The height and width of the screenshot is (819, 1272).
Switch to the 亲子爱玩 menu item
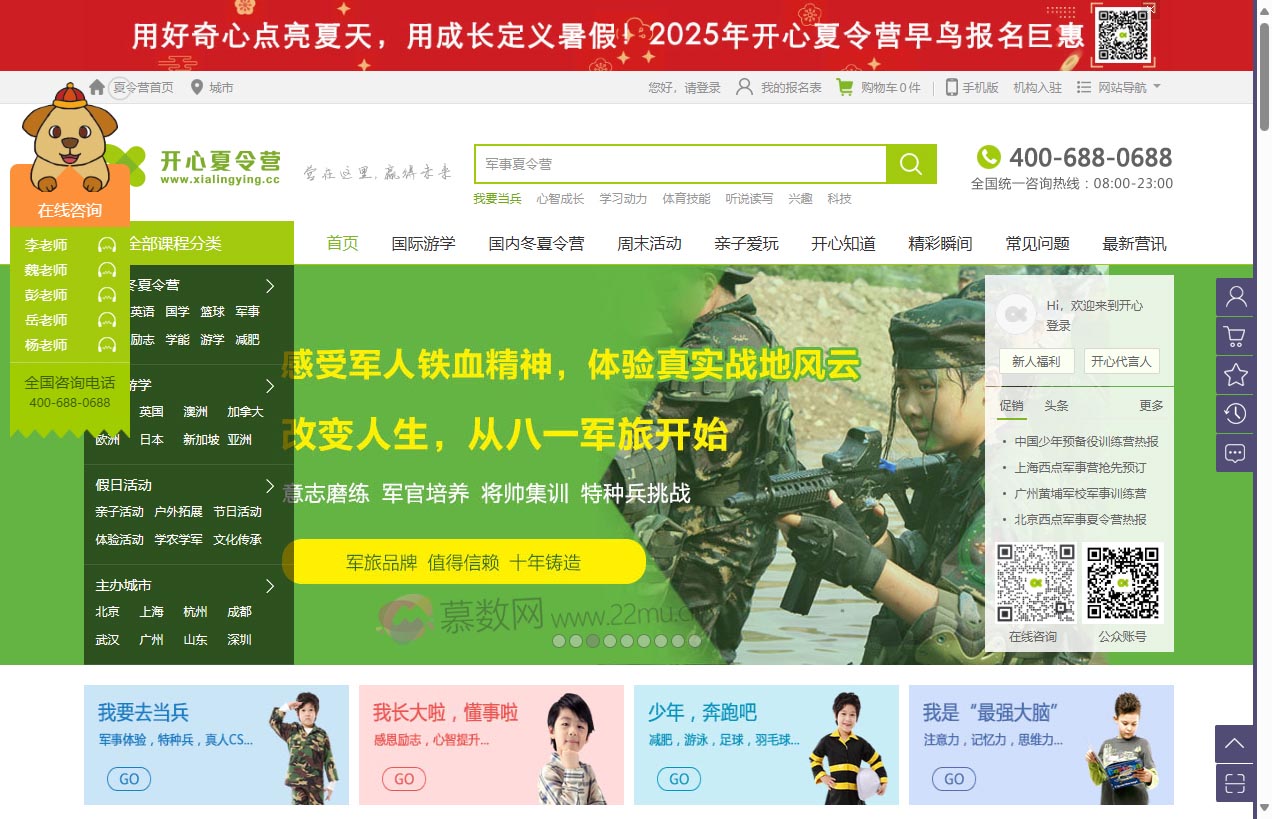coord(748,242)
